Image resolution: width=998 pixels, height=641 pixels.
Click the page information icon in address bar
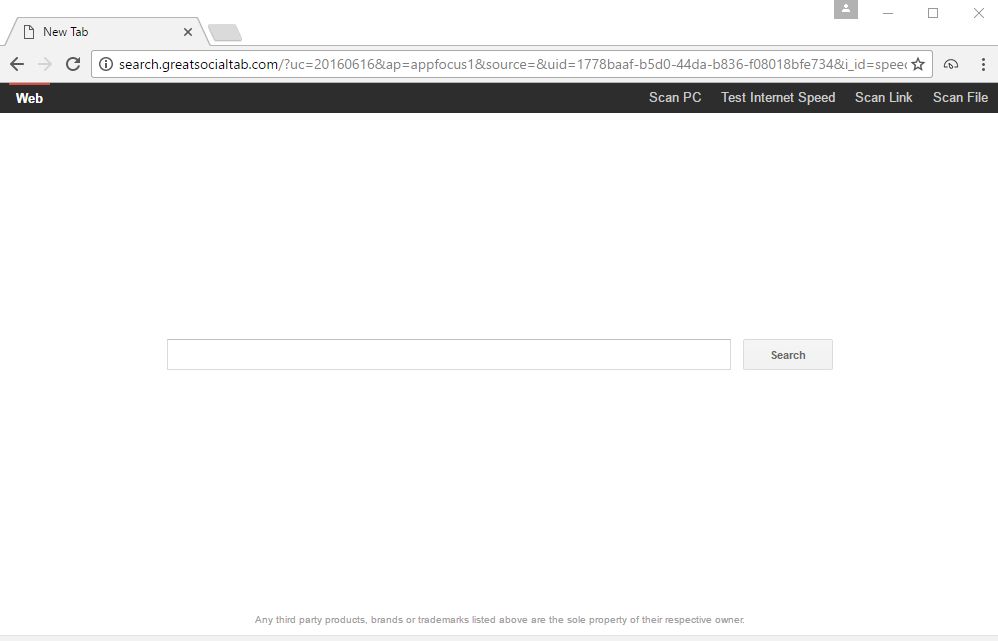106,63
